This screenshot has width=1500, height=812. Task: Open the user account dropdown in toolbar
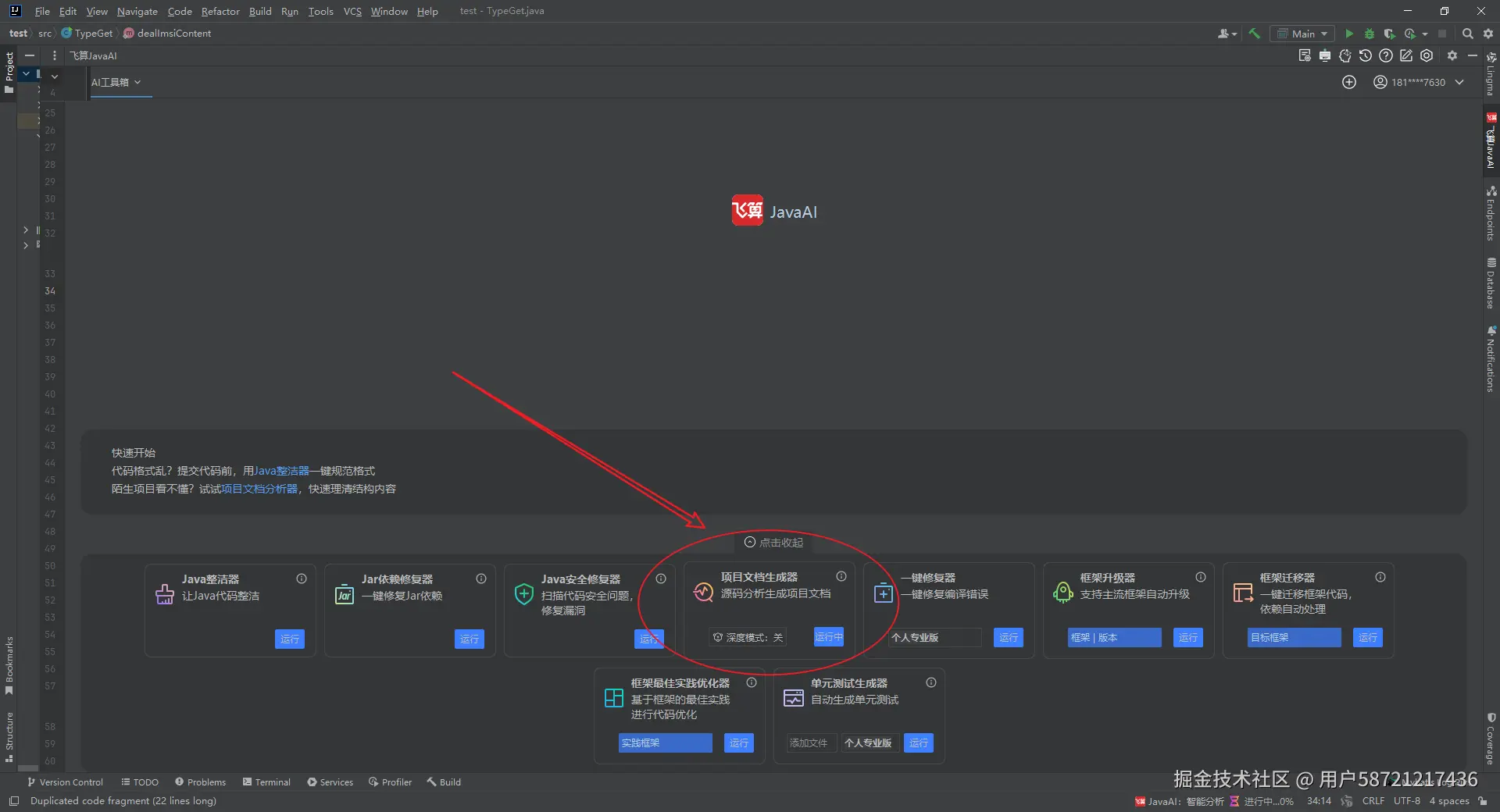click(x=1227, y=34)
